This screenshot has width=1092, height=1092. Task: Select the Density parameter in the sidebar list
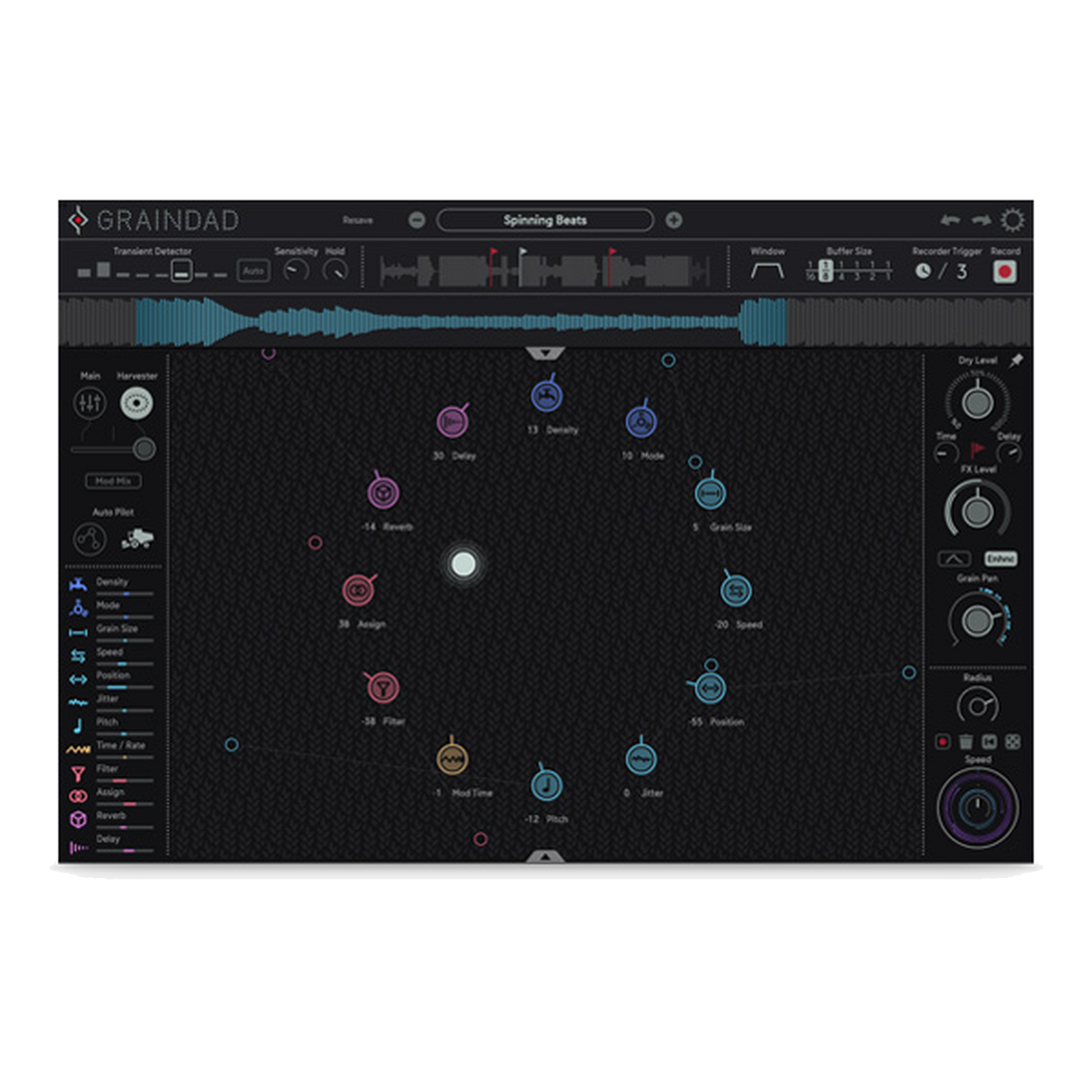(111, 586)
